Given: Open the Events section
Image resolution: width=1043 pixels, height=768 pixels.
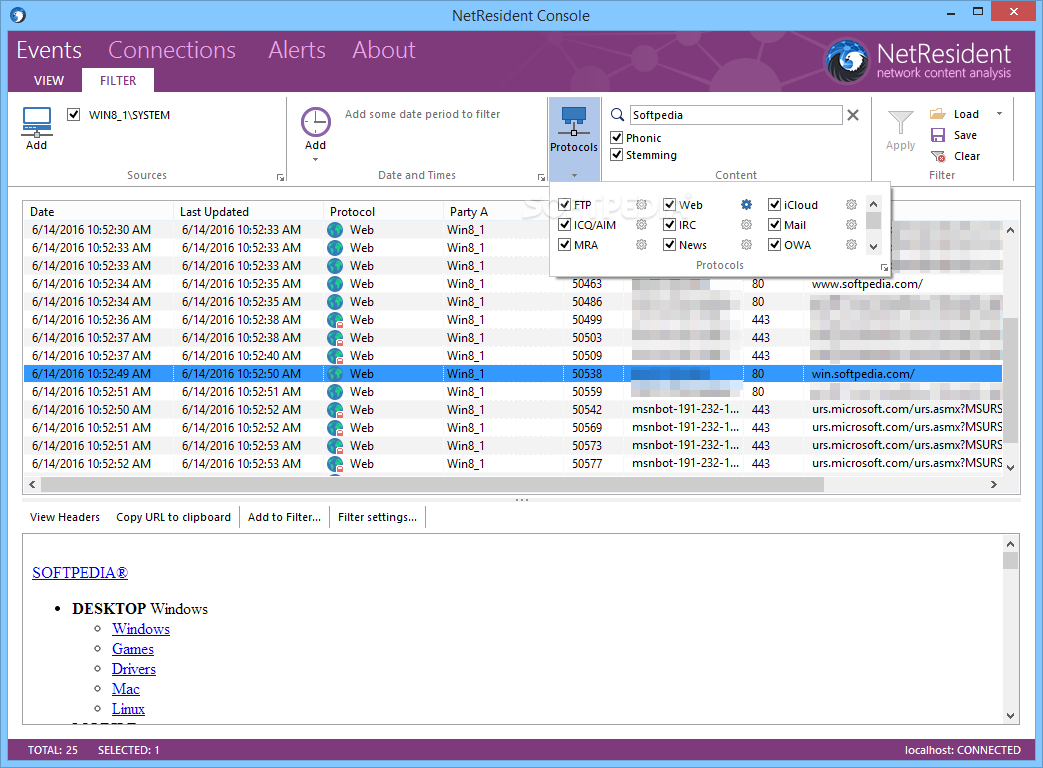Looking at the screenshot, I should (x=49, y=50).
